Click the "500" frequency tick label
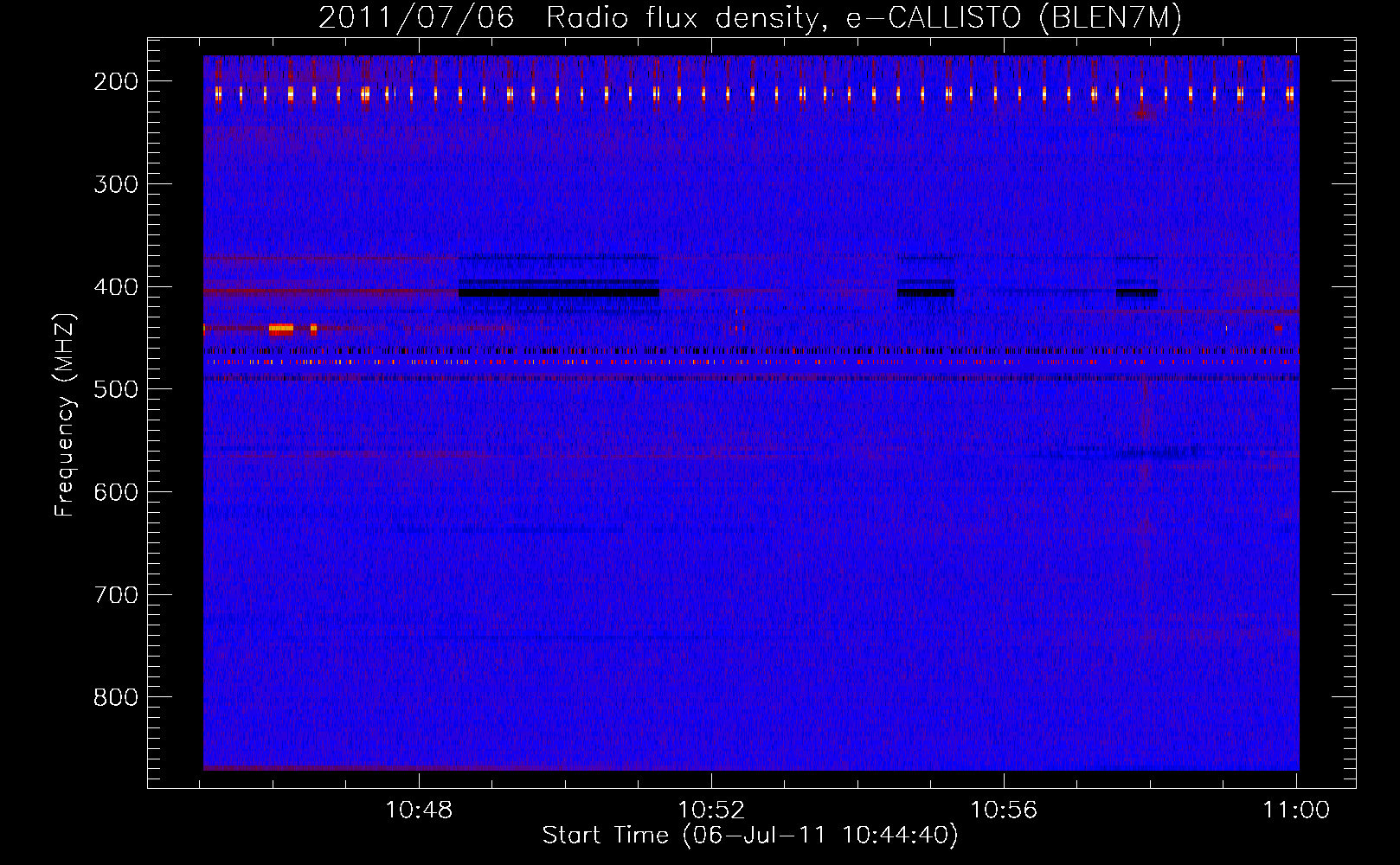This screenshot has height=865, width=1400. 116,389
